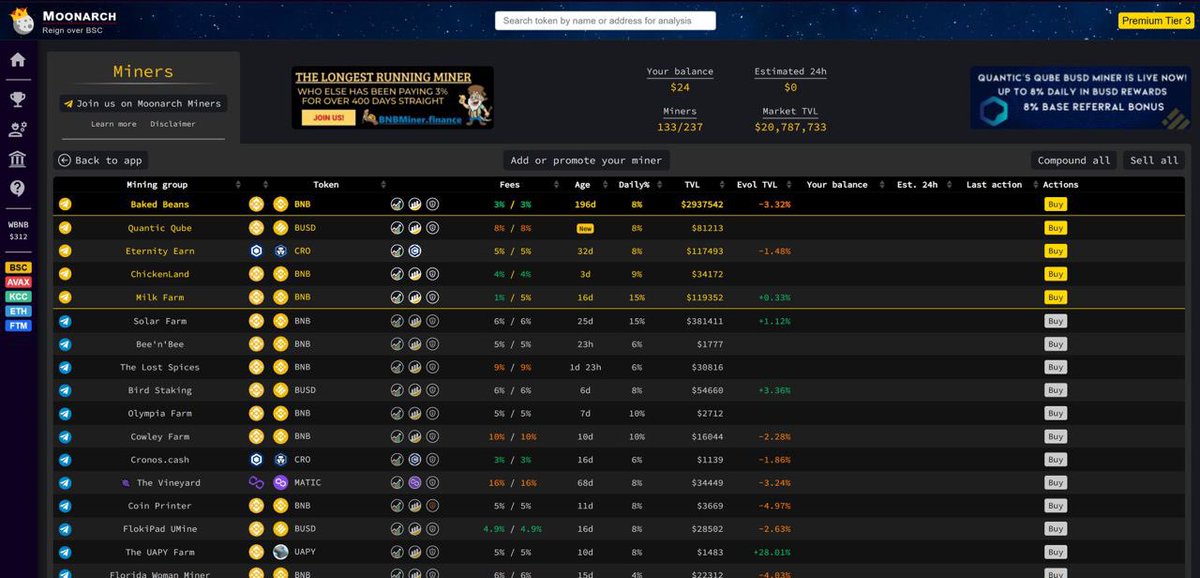Screen dimensions: 1200x578
Task: Open Solar Farm Telegram icon
Action: 65,321
